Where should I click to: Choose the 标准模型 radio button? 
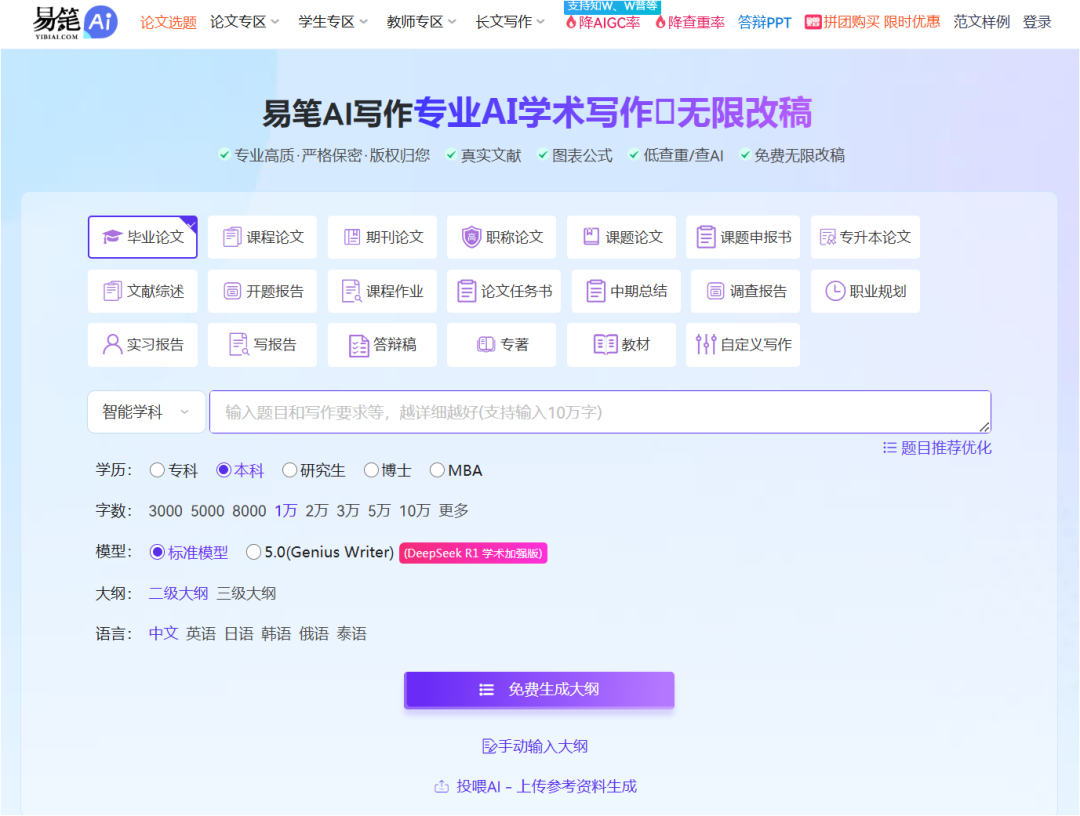pos(157,552)
